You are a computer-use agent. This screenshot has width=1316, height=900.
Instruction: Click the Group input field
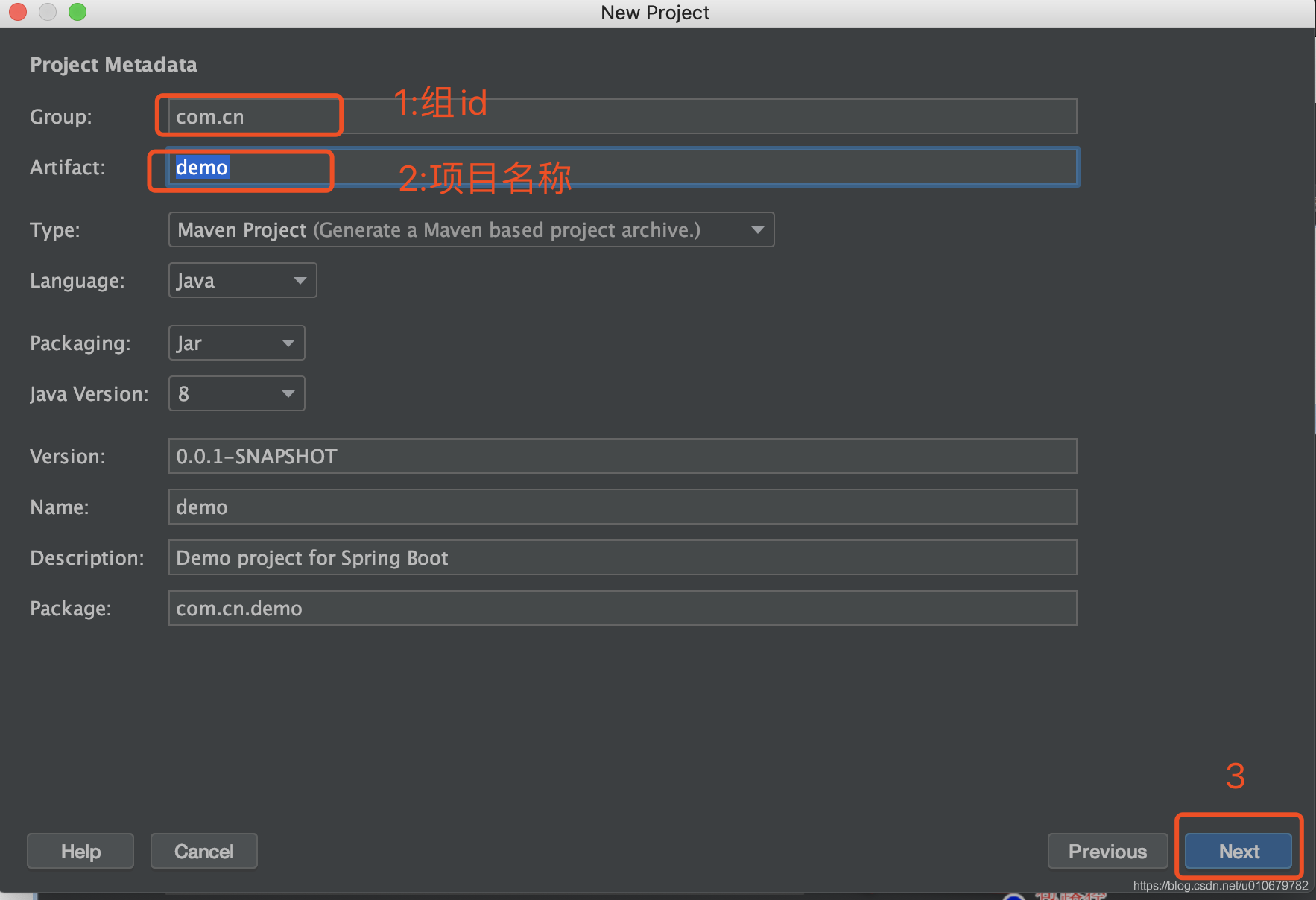(x=622, y=116)
